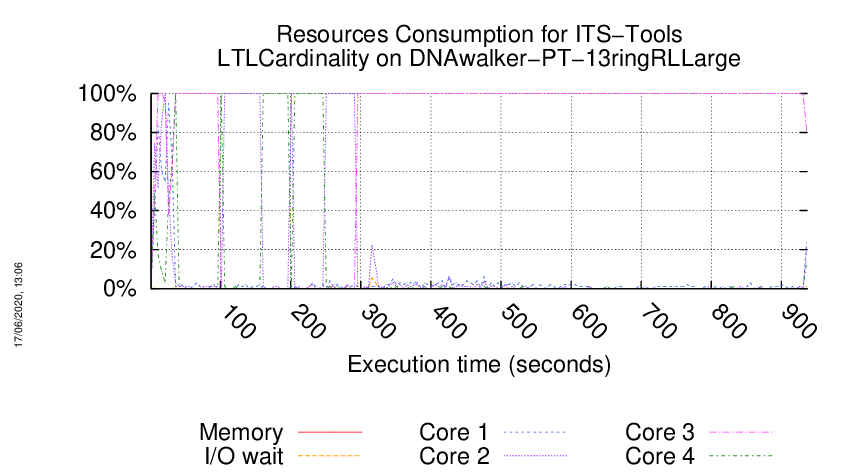Click the subtitle 'LTLCardinality on DNAwalker-PT-13ringRLLarge'

click(x=479, y=59)
